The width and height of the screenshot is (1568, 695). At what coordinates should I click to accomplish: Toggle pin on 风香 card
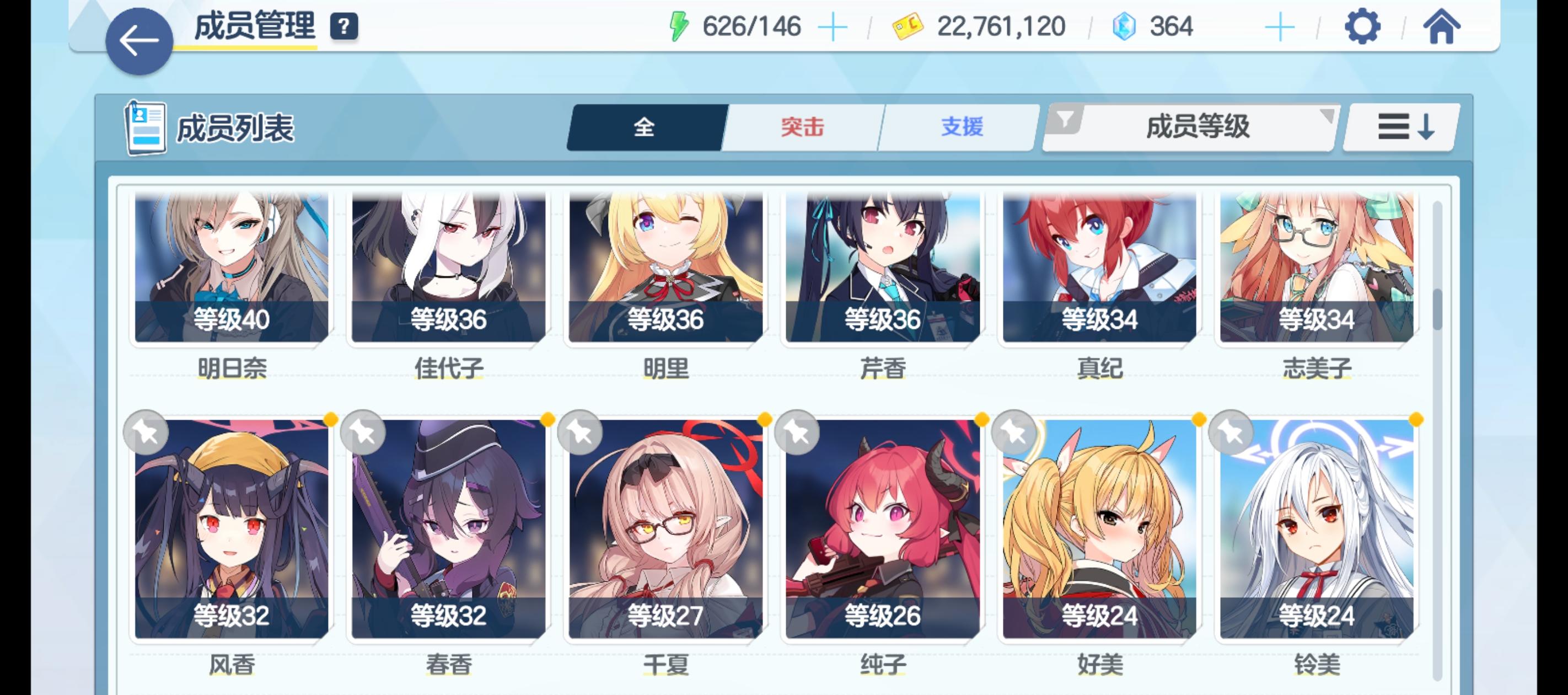pos(146,432)
